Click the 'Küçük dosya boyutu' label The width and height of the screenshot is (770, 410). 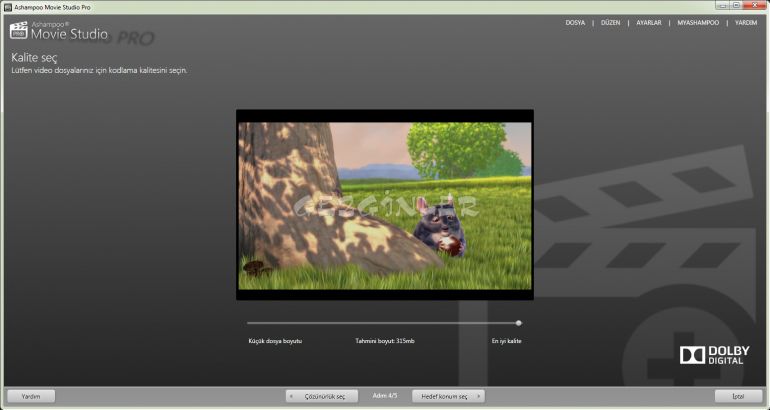(x=275, y=341)
